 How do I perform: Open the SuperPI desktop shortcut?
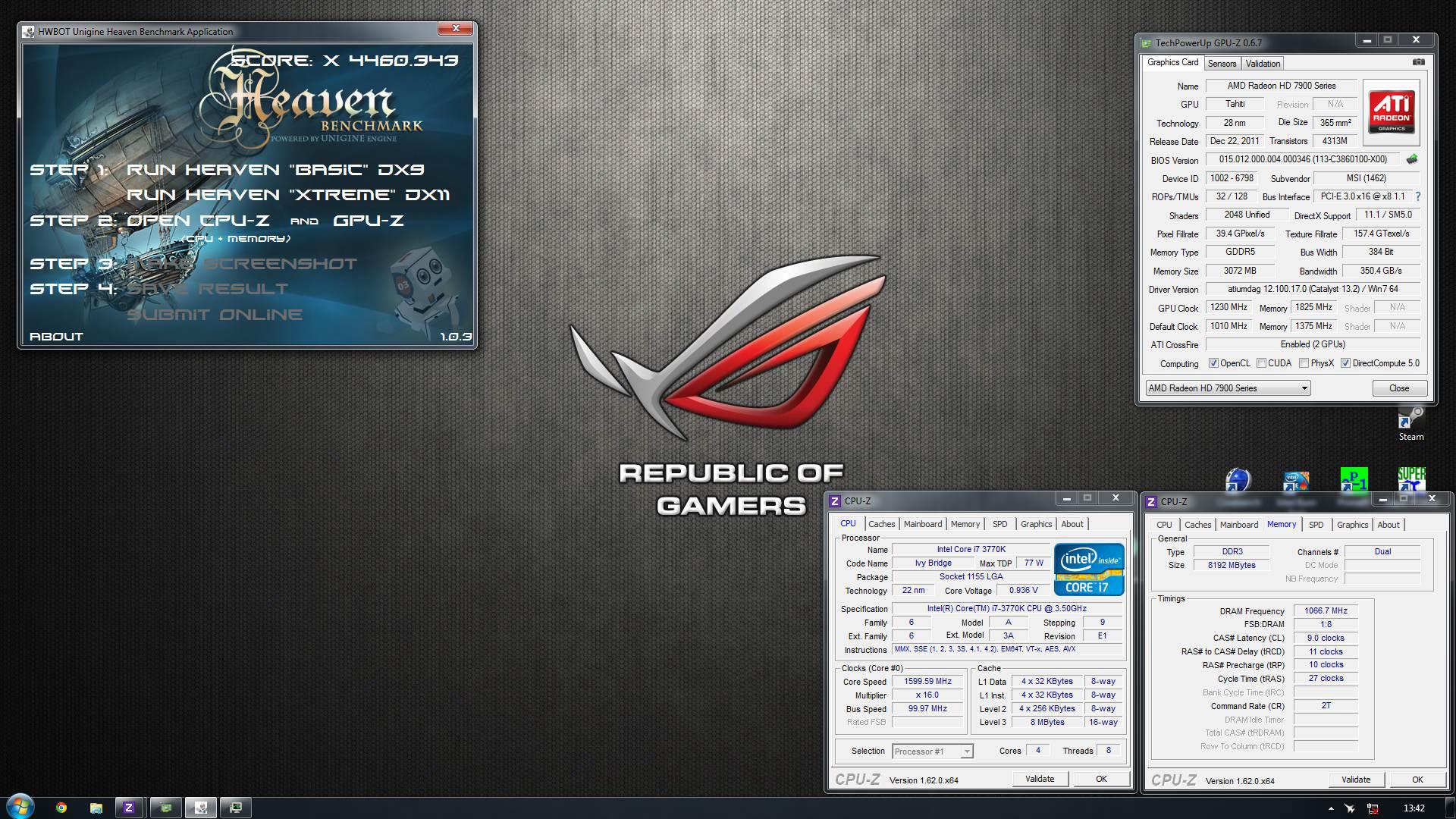[1411, 479]
